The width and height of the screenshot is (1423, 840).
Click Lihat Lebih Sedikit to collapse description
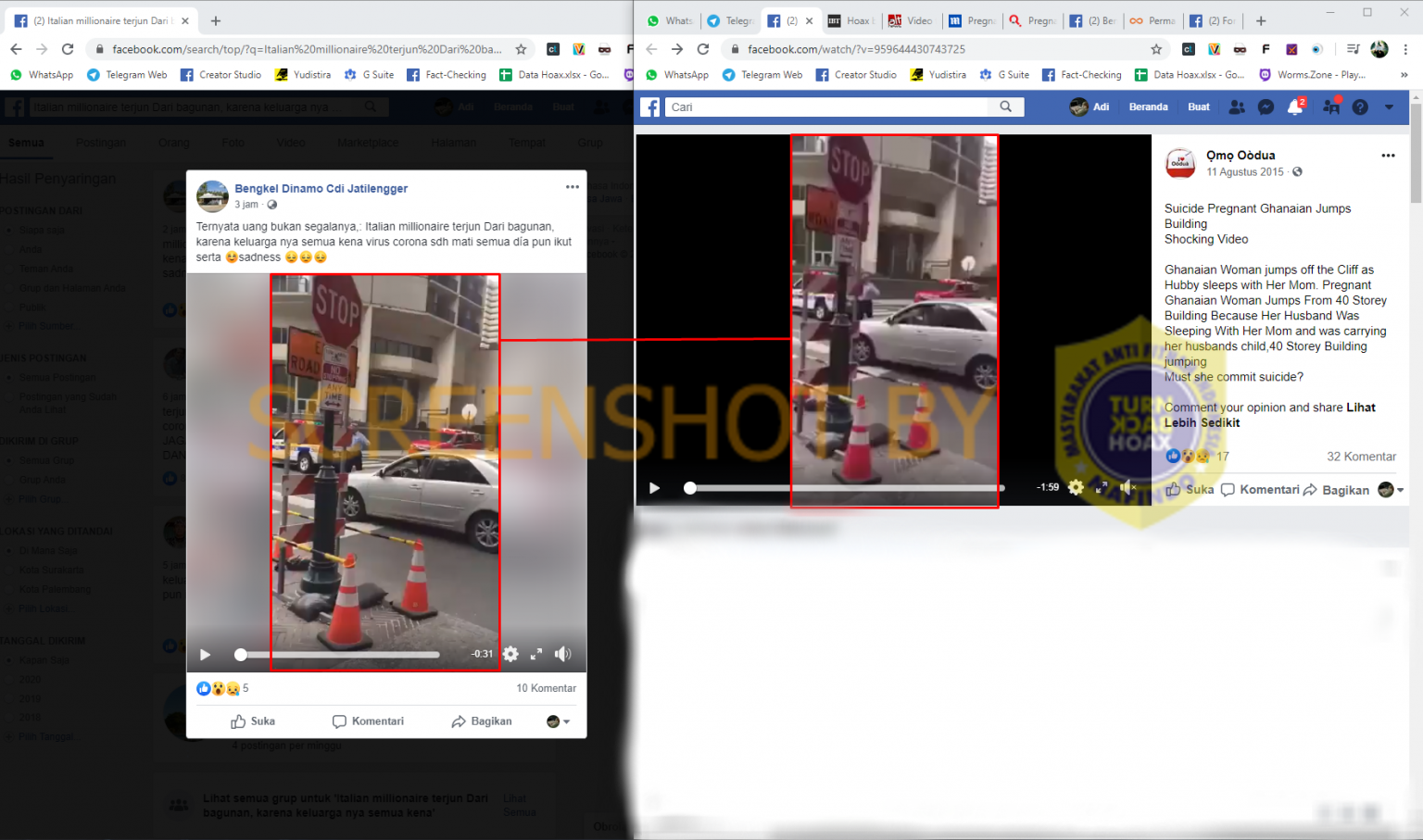point(1270,415)
